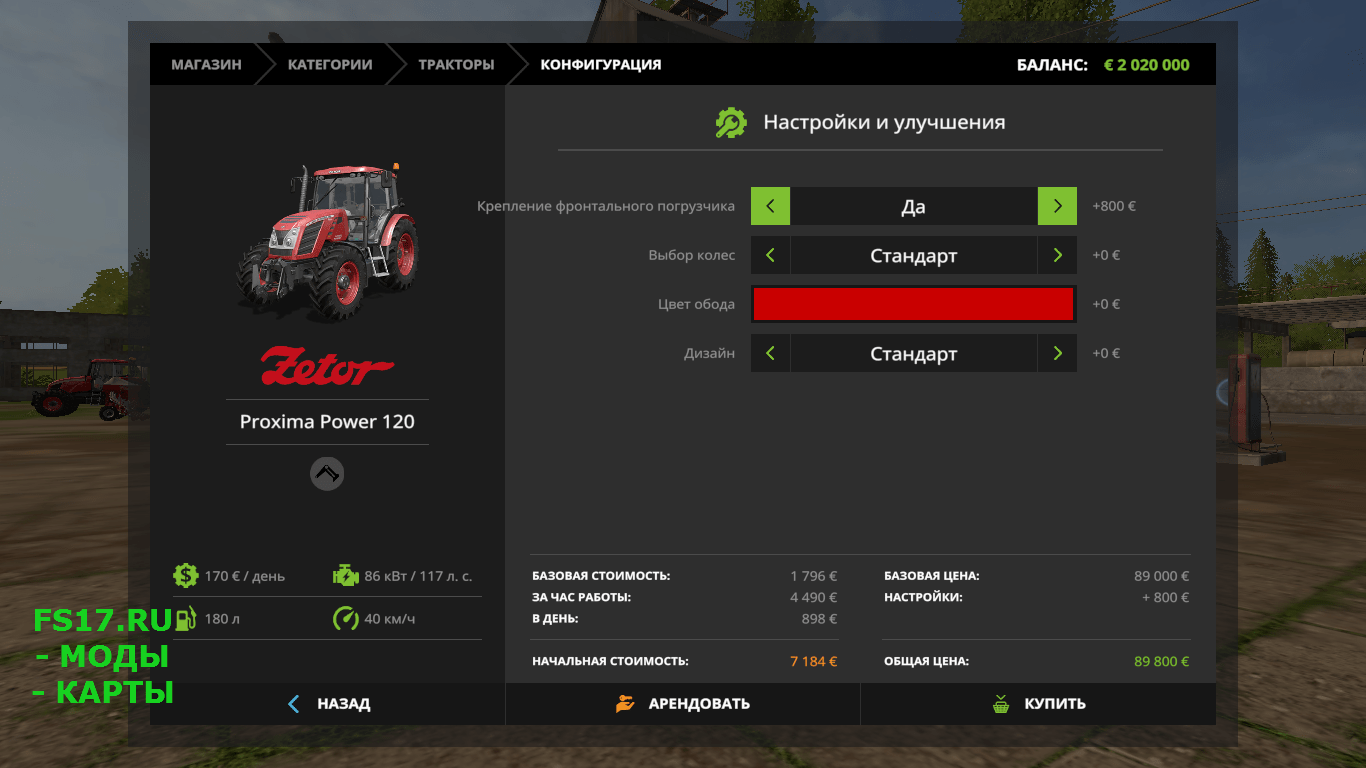1366x768 pixels.
Task: Click the blue back-arrow icon beside Назад
Action: point(293,704)
